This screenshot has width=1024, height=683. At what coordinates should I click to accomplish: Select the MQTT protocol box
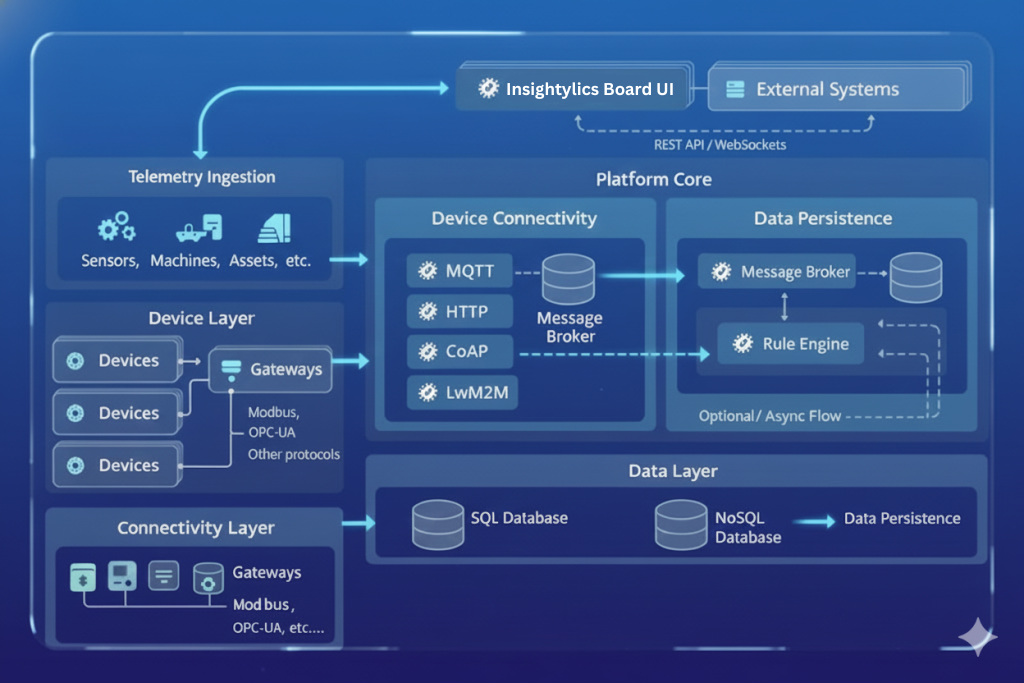(460, 271)
